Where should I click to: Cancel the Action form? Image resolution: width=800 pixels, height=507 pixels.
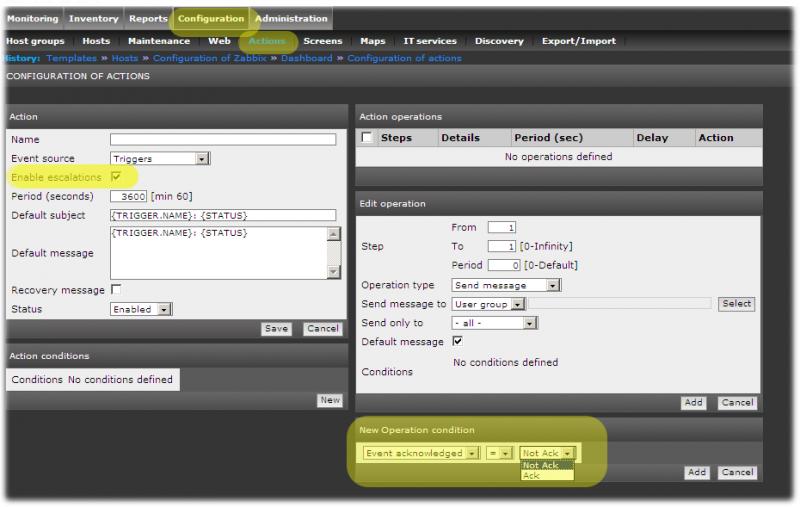point(322,328)
